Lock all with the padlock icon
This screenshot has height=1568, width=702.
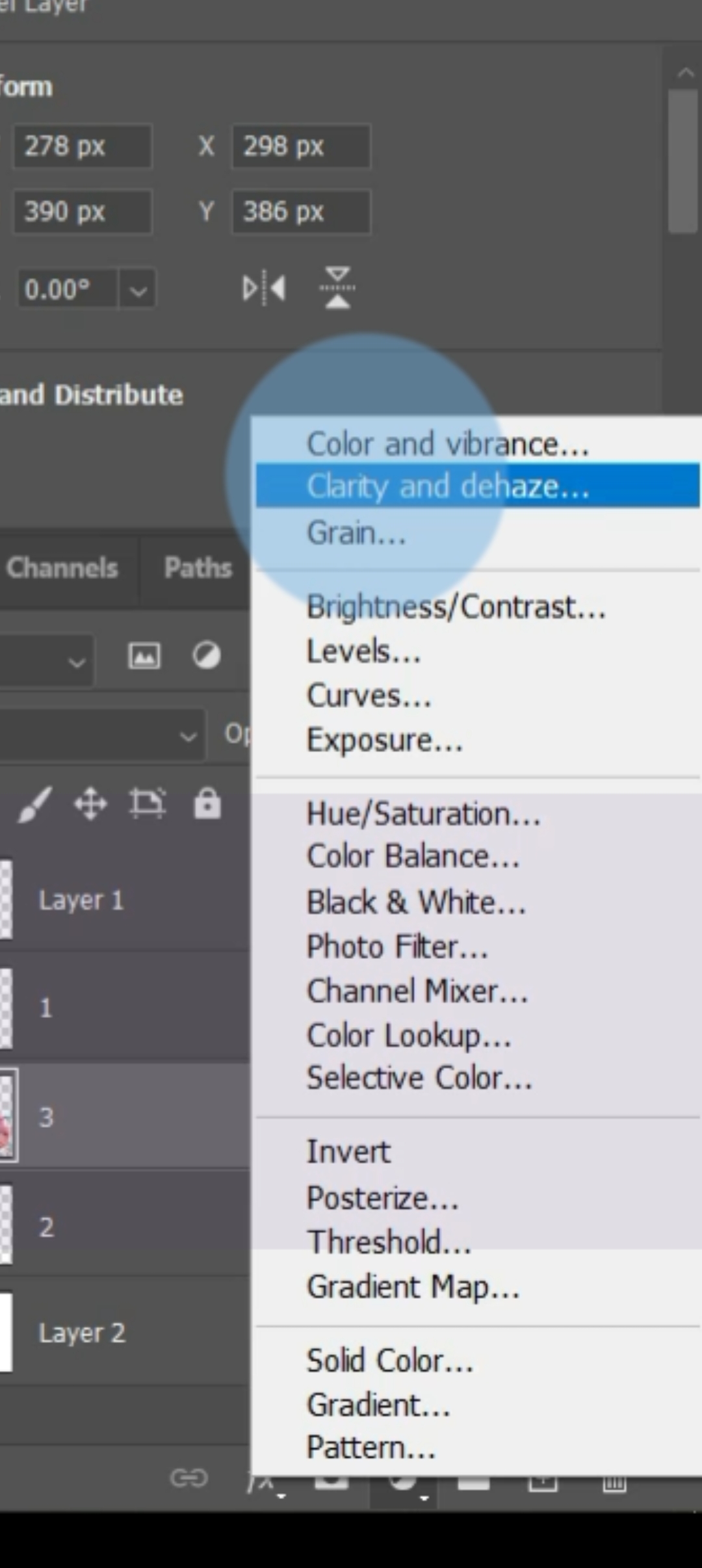[x=207, y=804]
